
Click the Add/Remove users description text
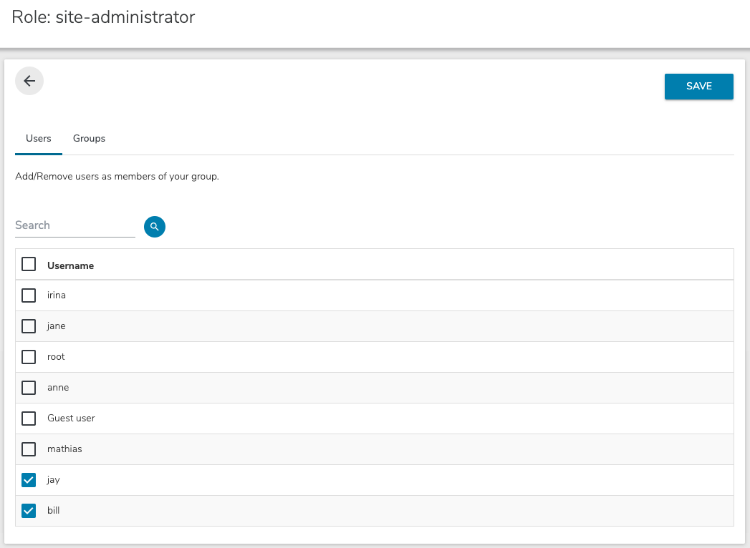(x=117, y=176)
